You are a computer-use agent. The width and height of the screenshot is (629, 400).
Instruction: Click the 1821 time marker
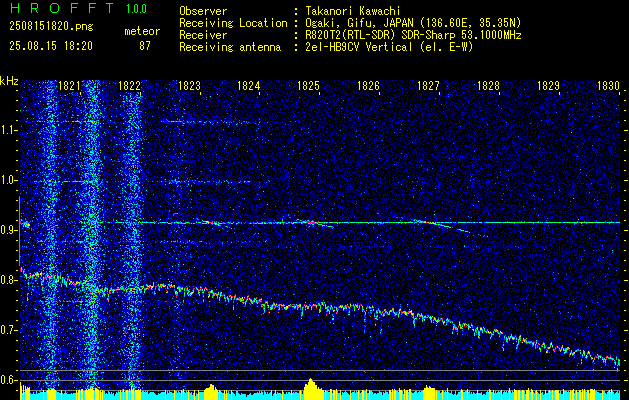click(69, 85)
